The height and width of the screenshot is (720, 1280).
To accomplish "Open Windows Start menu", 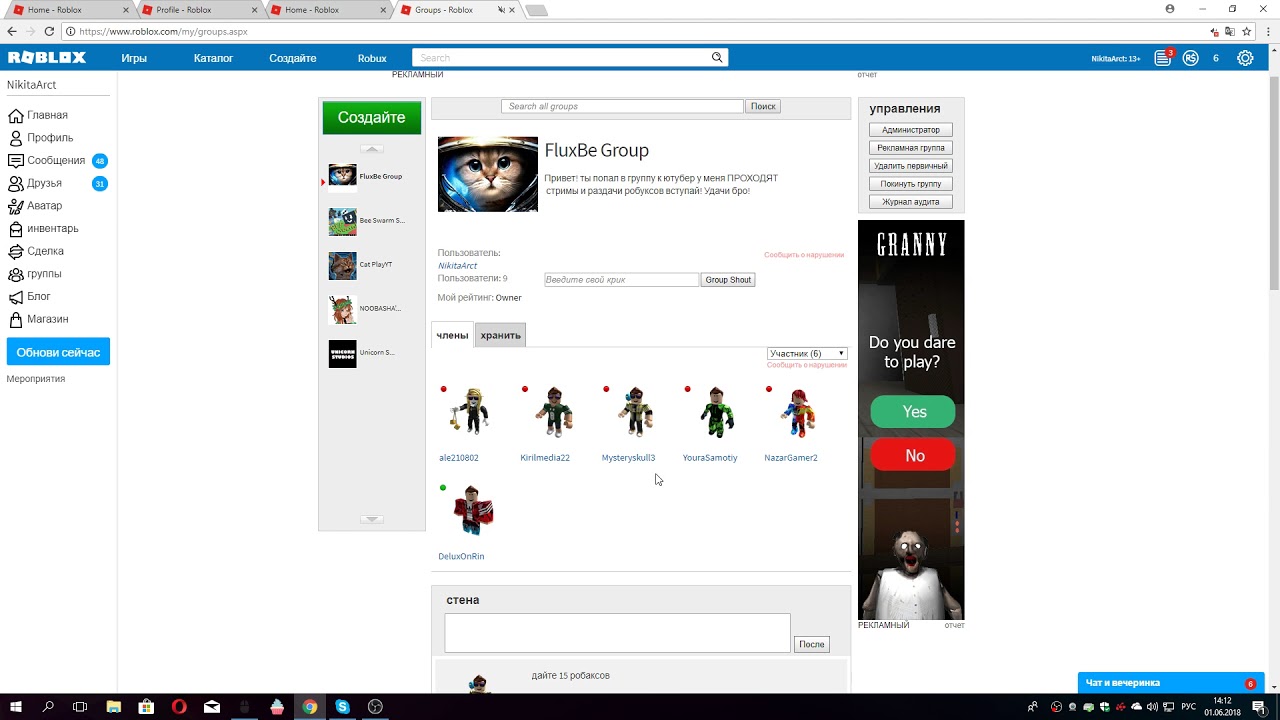I will (x=16, y=706).
